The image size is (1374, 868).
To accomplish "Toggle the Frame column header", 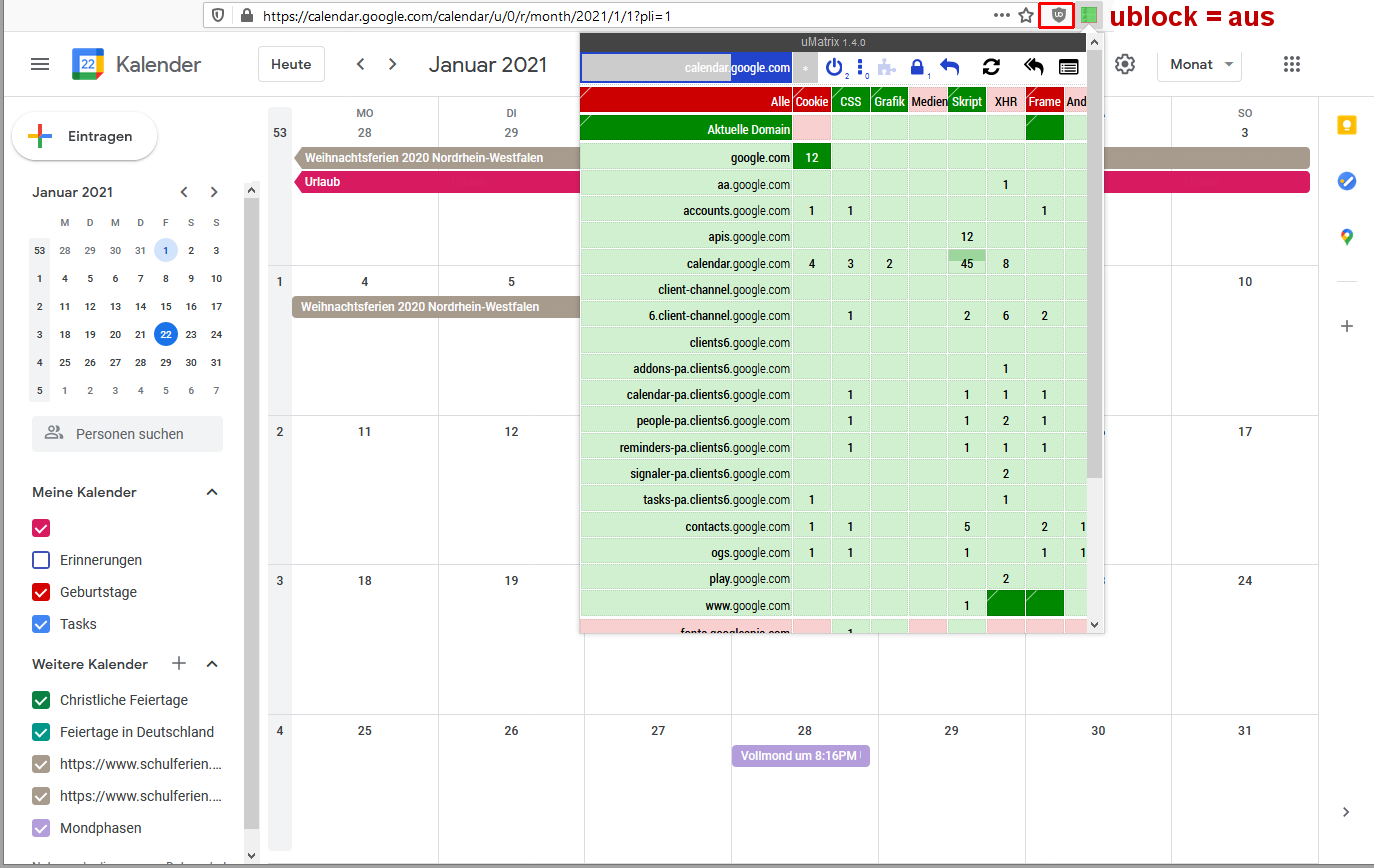I will (x=1044, y=101).
